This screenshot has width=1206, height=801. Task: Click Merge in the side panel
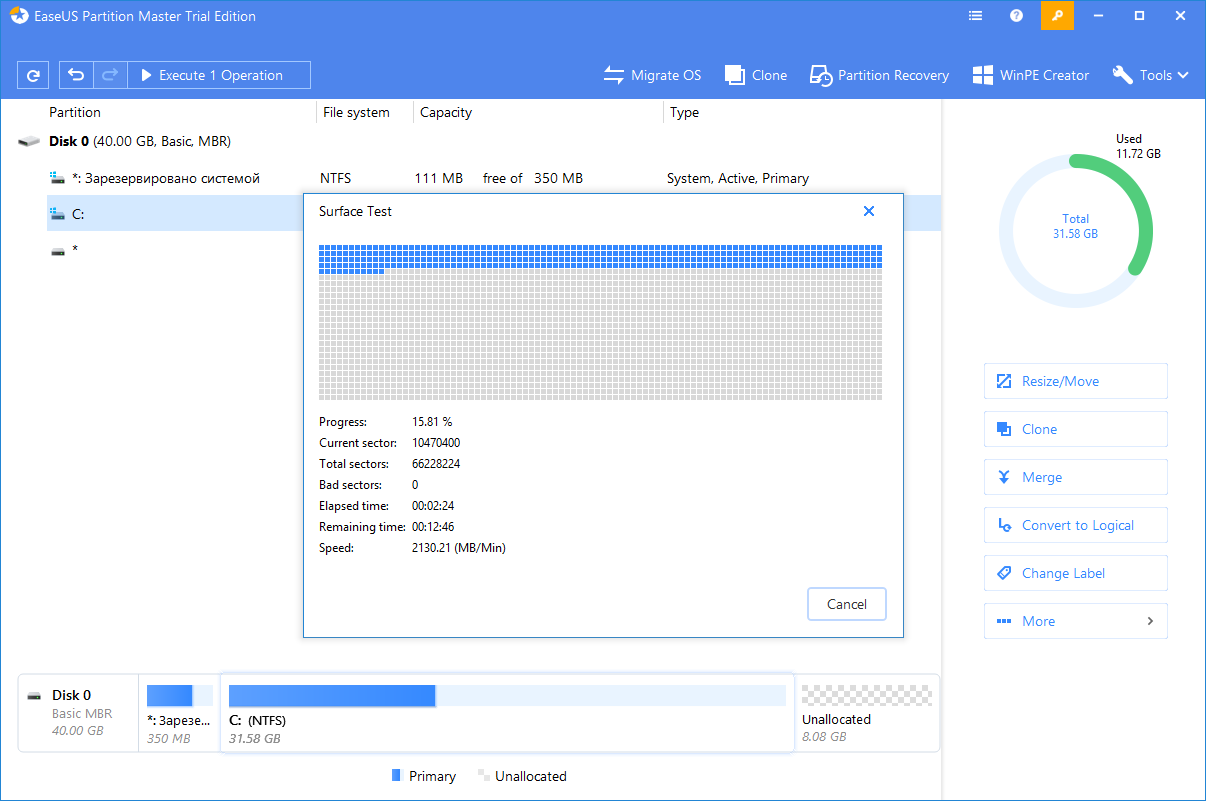1076,477
